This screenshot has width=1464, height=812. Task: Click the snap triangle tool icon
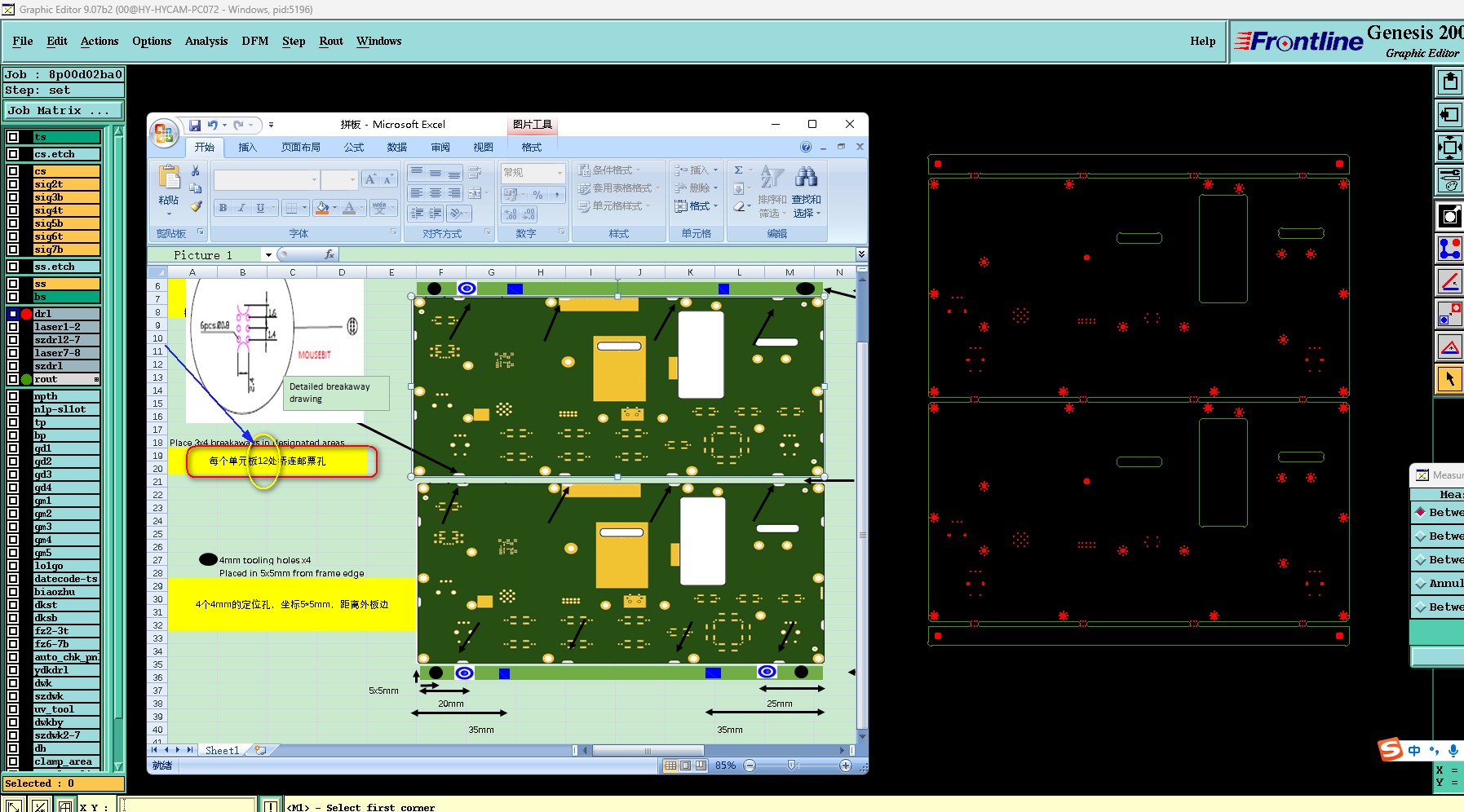pos(1449,347)
